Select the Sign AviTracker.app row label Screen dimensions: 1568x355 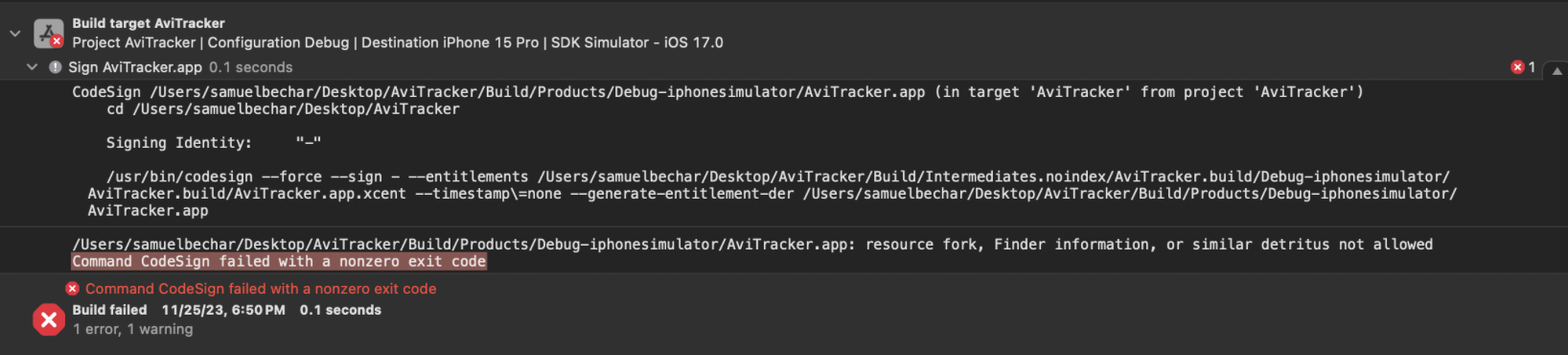click(135, 67)
